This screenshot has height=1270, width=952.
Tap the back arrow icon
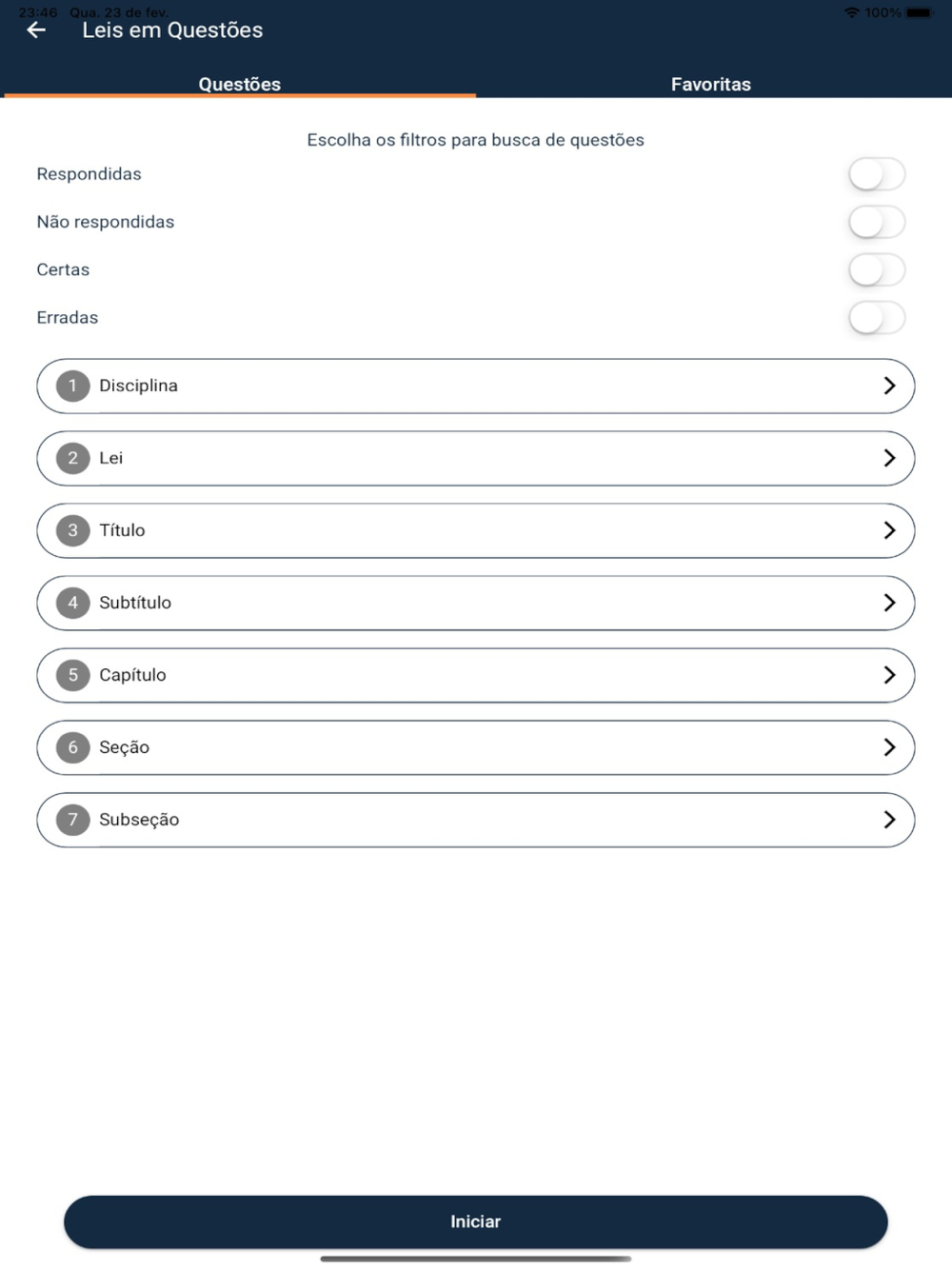36,30
